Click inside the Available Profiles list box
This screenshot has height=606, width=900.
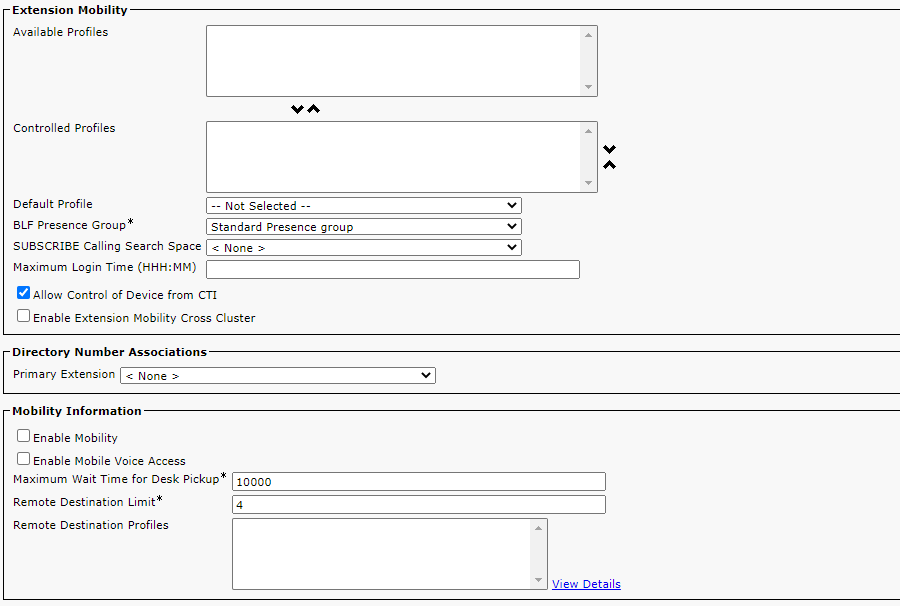coord(393,61)
